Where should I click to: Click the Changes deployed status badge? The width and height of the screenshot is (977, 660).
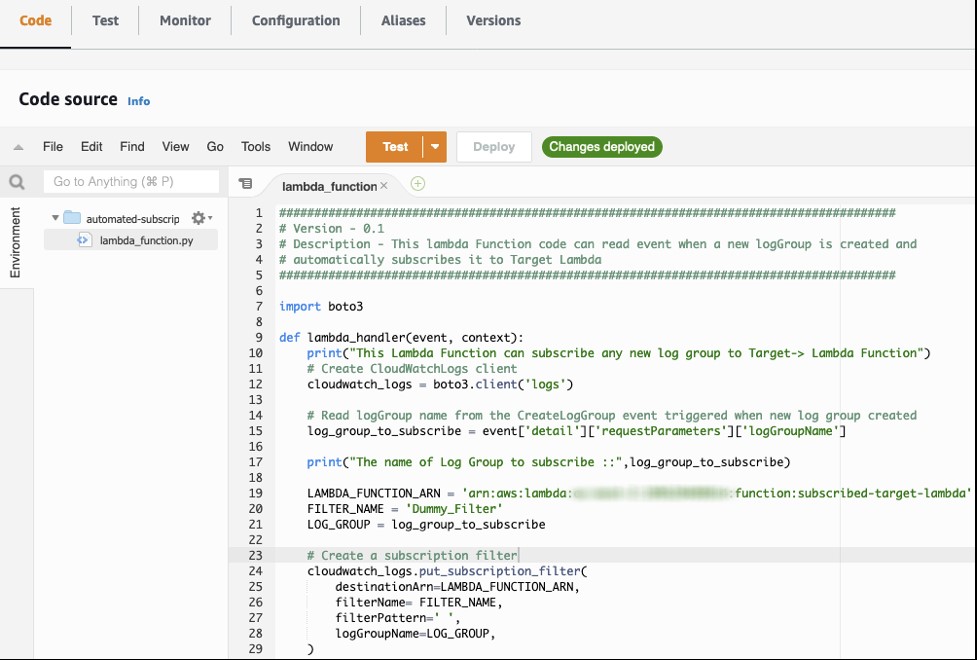click(x=602, y=147)
